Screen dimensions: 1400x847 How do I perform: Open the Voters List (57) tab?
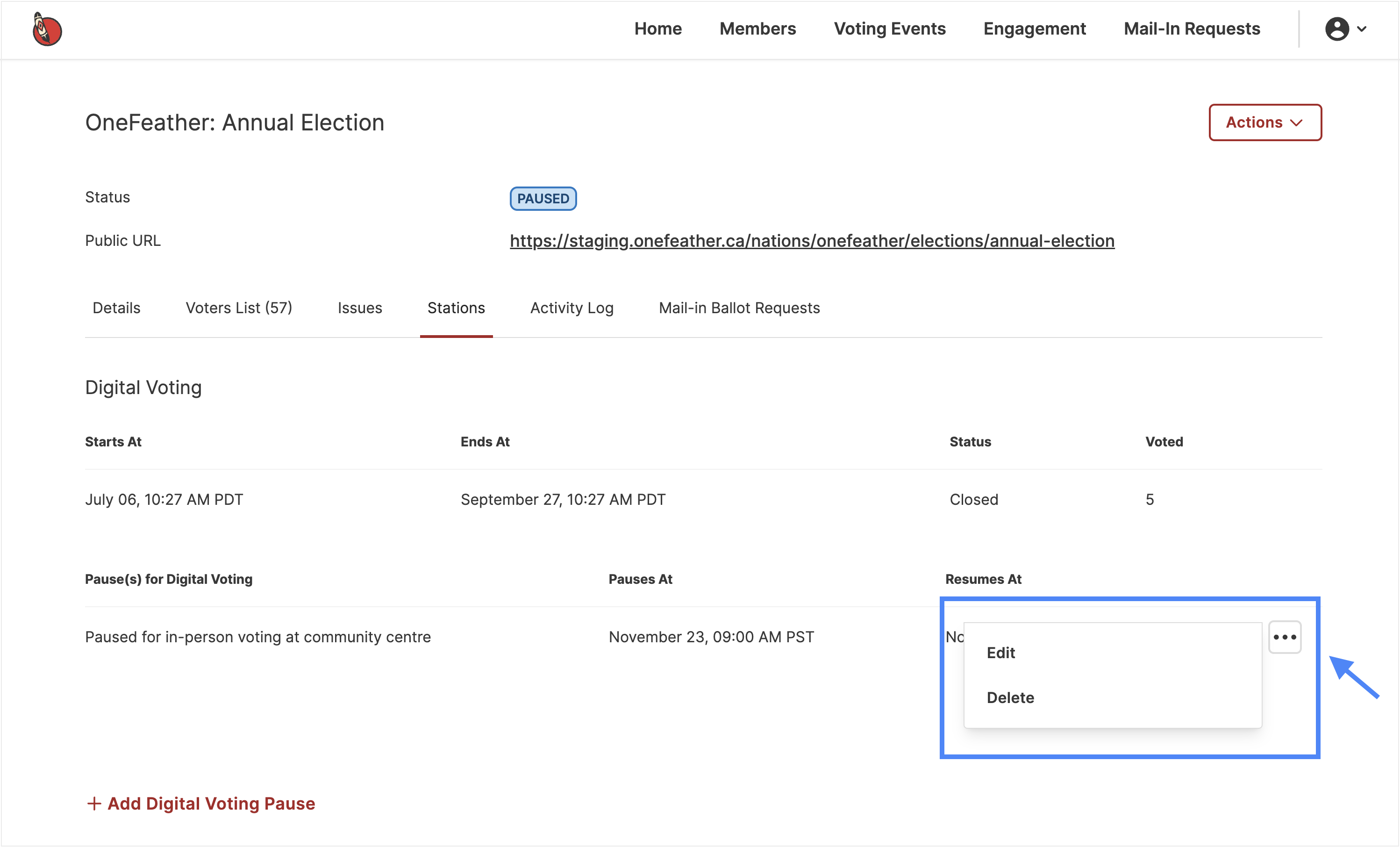pos(239,308)
